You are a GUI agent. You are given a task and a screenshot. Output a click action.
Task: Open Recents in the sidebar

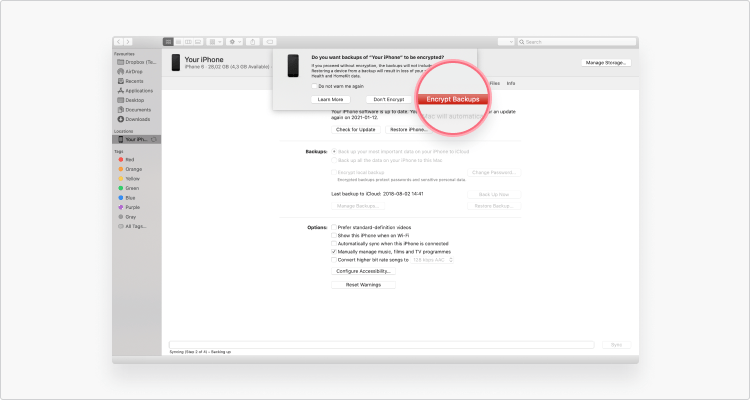130,81
